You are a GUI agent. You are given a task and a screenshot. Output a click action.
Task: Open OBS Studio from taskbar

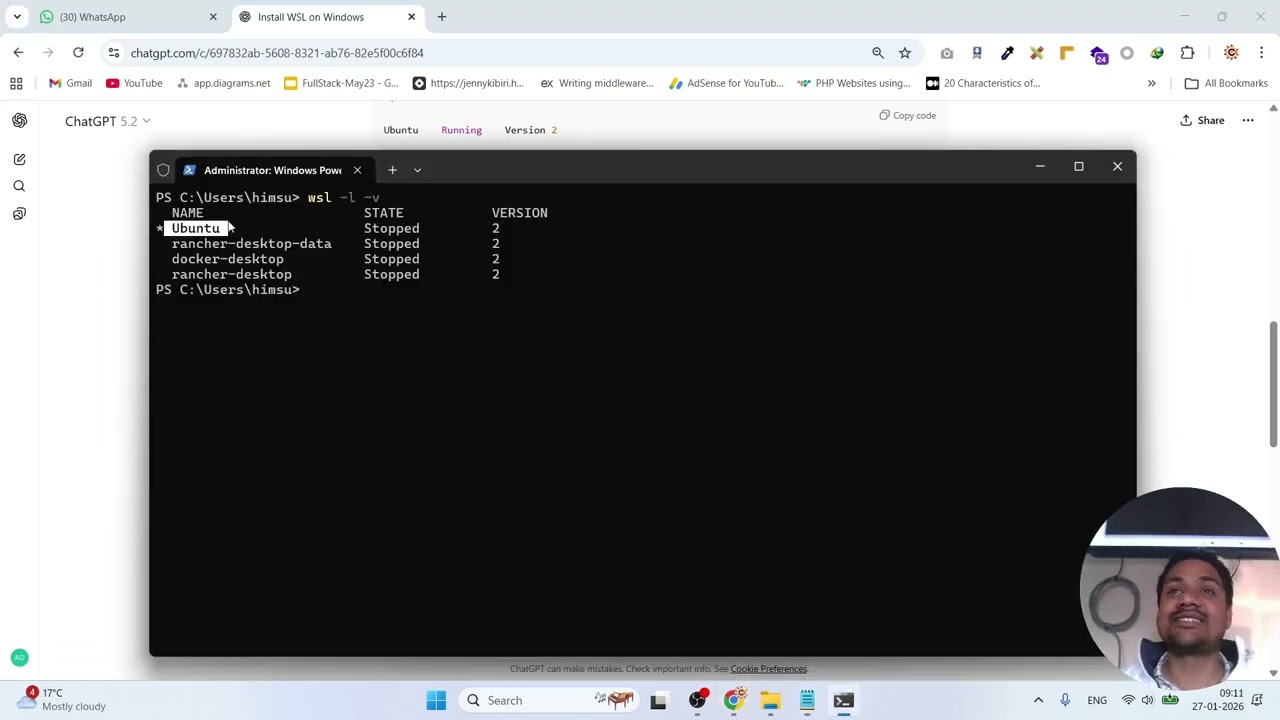(697, 701)
